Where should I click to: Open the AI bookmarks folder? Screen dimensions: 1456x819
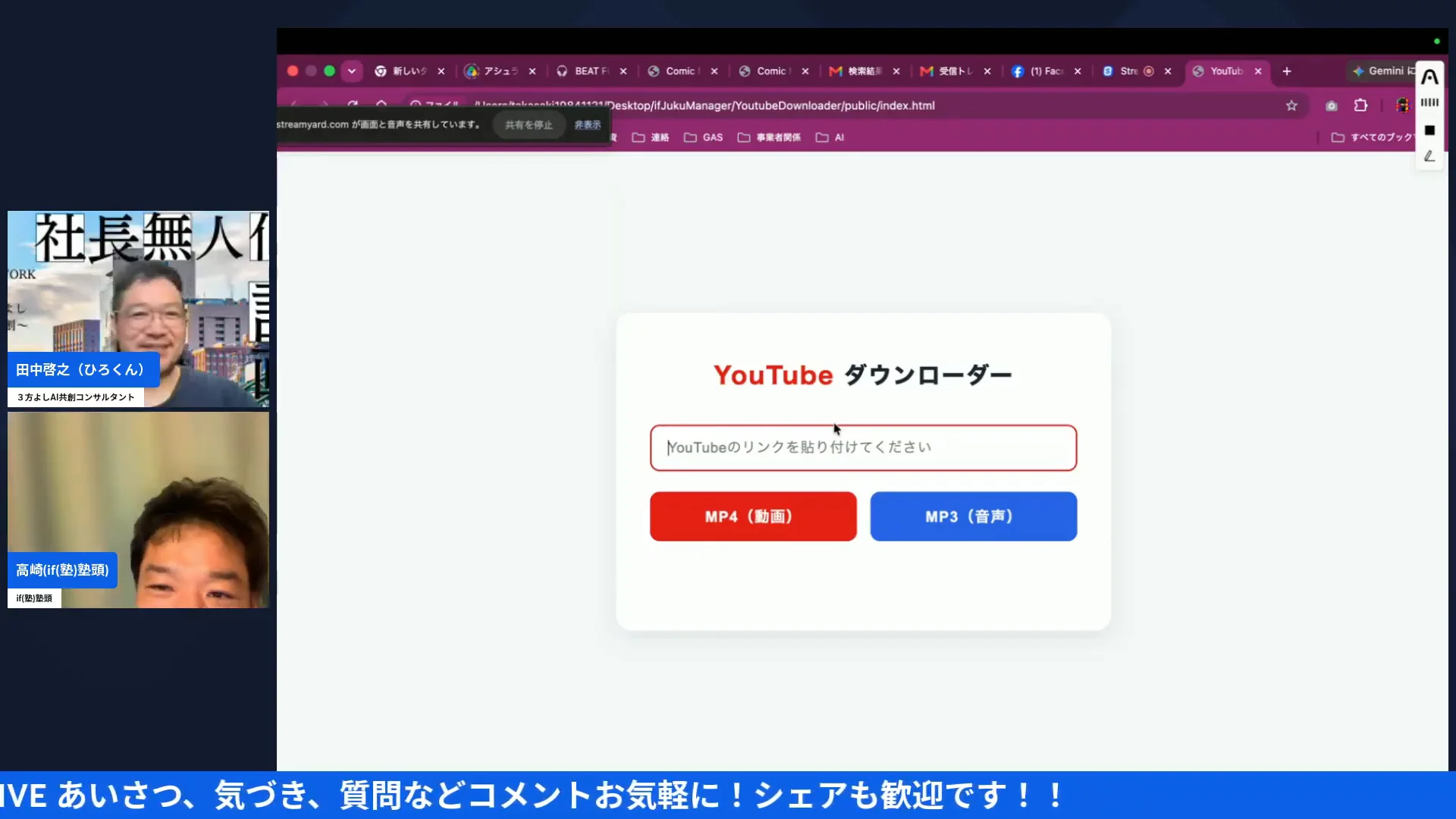coord(830,137)
